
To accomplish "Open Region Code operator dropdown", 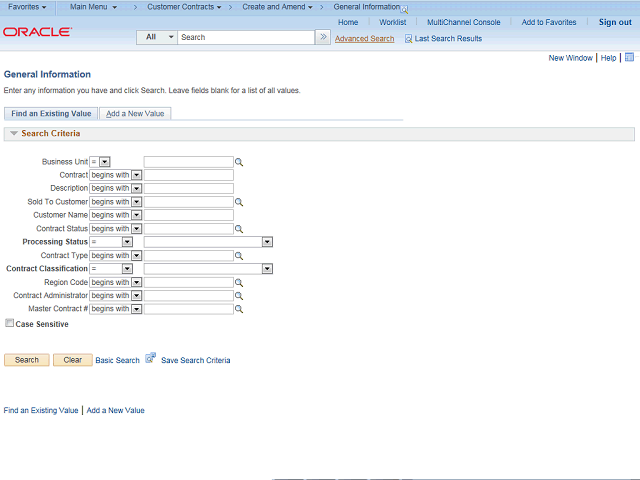I will (137, 282).
